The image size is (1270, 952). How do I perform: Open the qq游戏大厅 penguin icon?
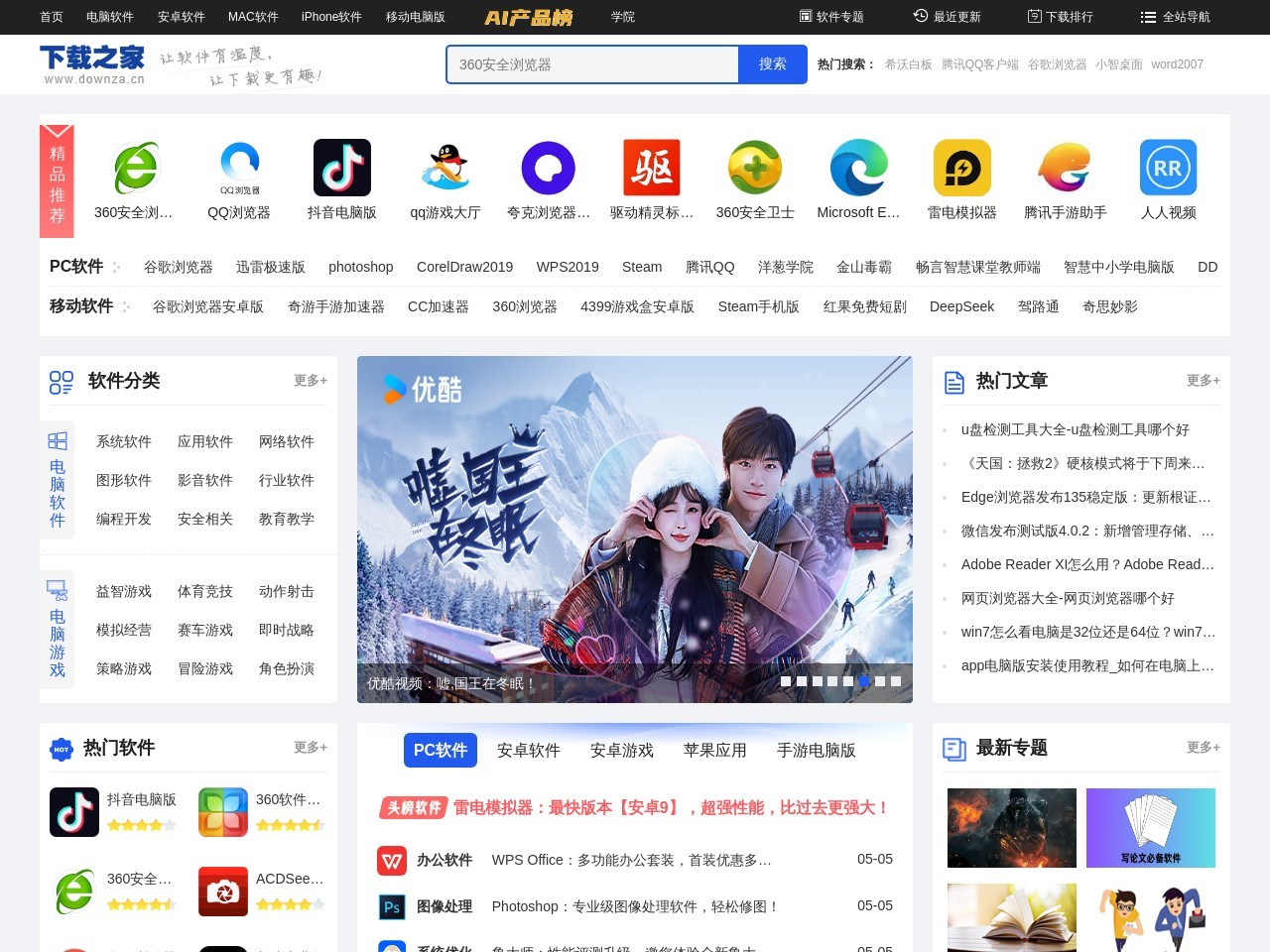(445, 168)
